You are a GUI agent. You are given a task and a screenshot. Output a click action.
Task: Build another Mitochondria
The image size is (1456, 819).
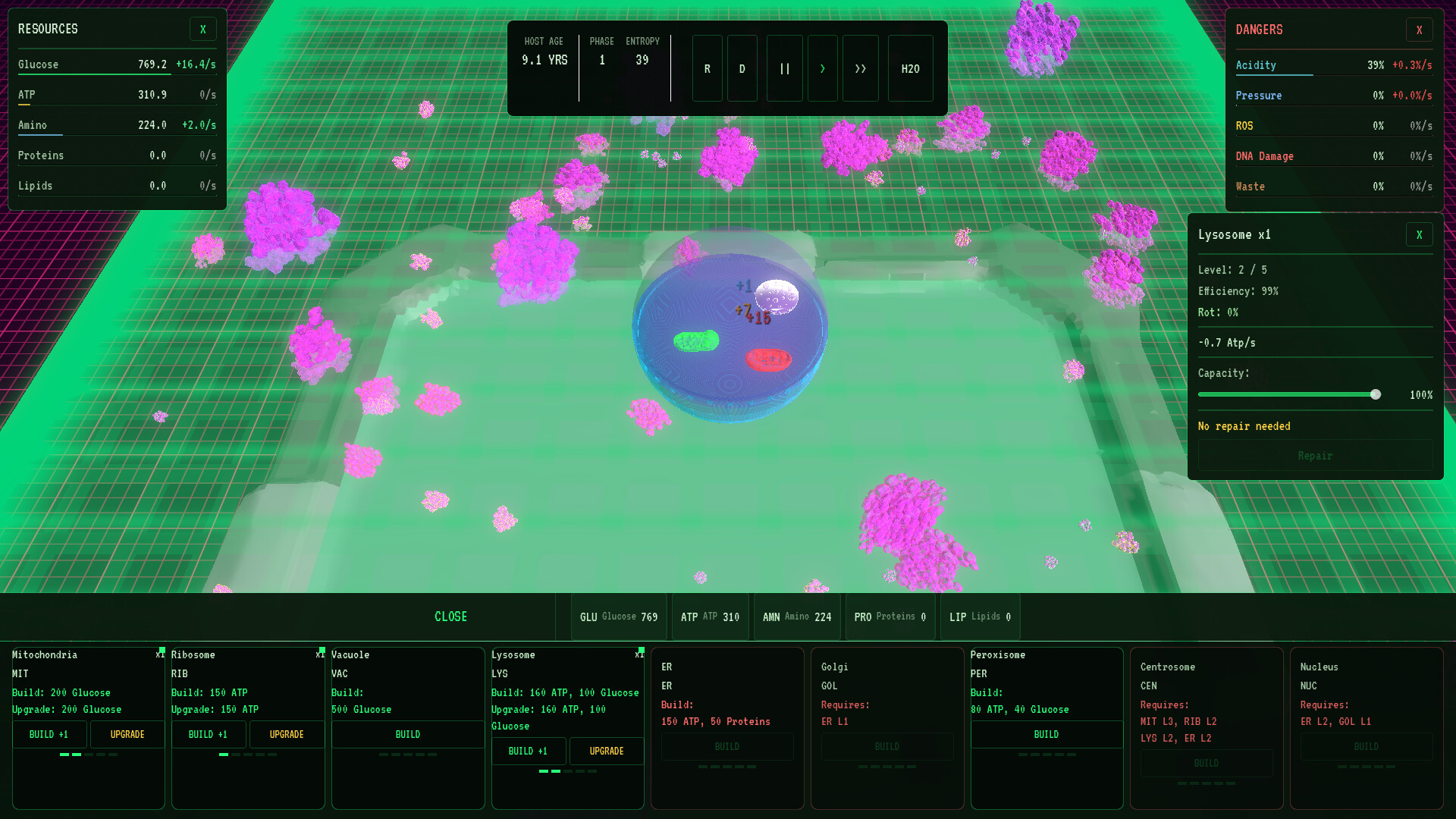[49, 734]
